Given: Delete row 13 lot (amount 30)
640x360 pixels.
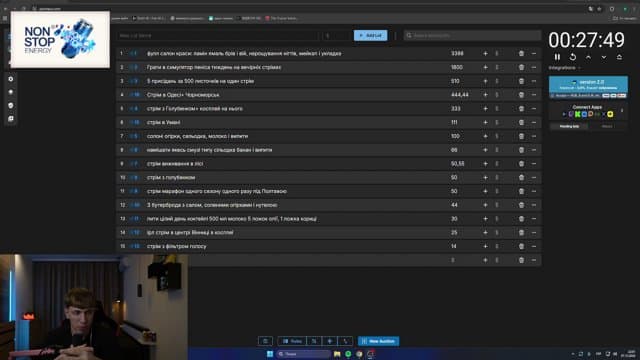Looking at the screenshot, I should click(x=521, y=219).
